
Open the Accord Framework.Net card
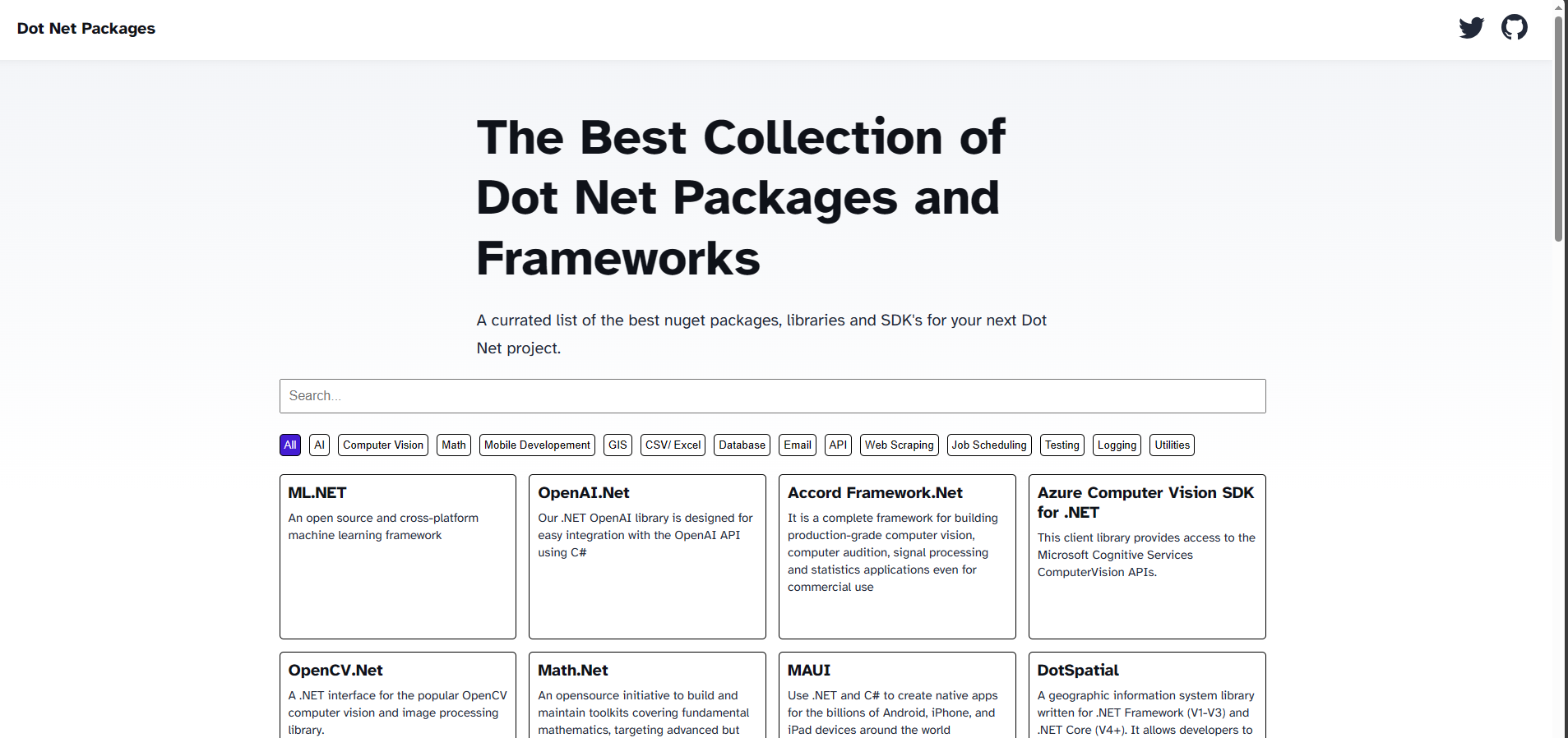point(897,556)
